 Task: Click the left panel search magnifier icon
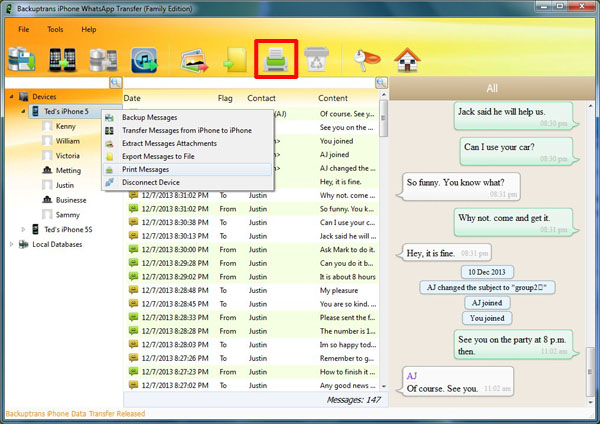point(116,82)
